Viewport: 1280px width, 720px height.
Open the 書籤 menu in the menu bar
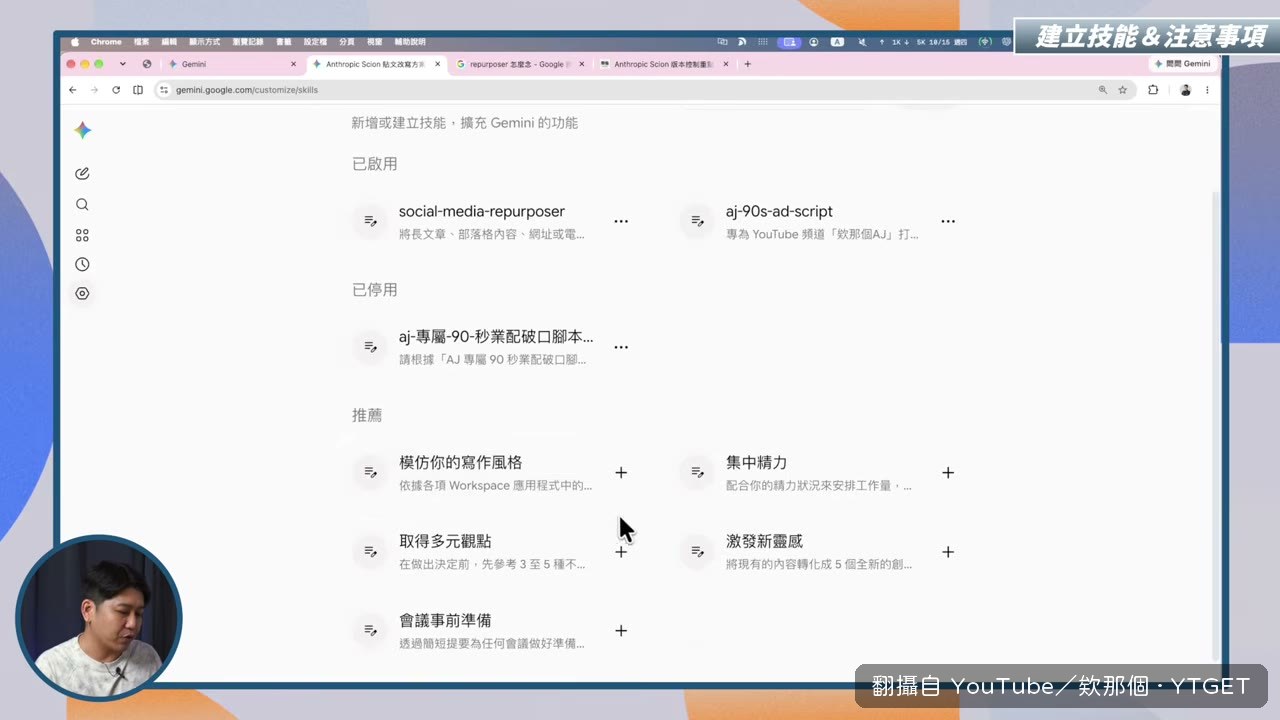(x=284, y=42)
